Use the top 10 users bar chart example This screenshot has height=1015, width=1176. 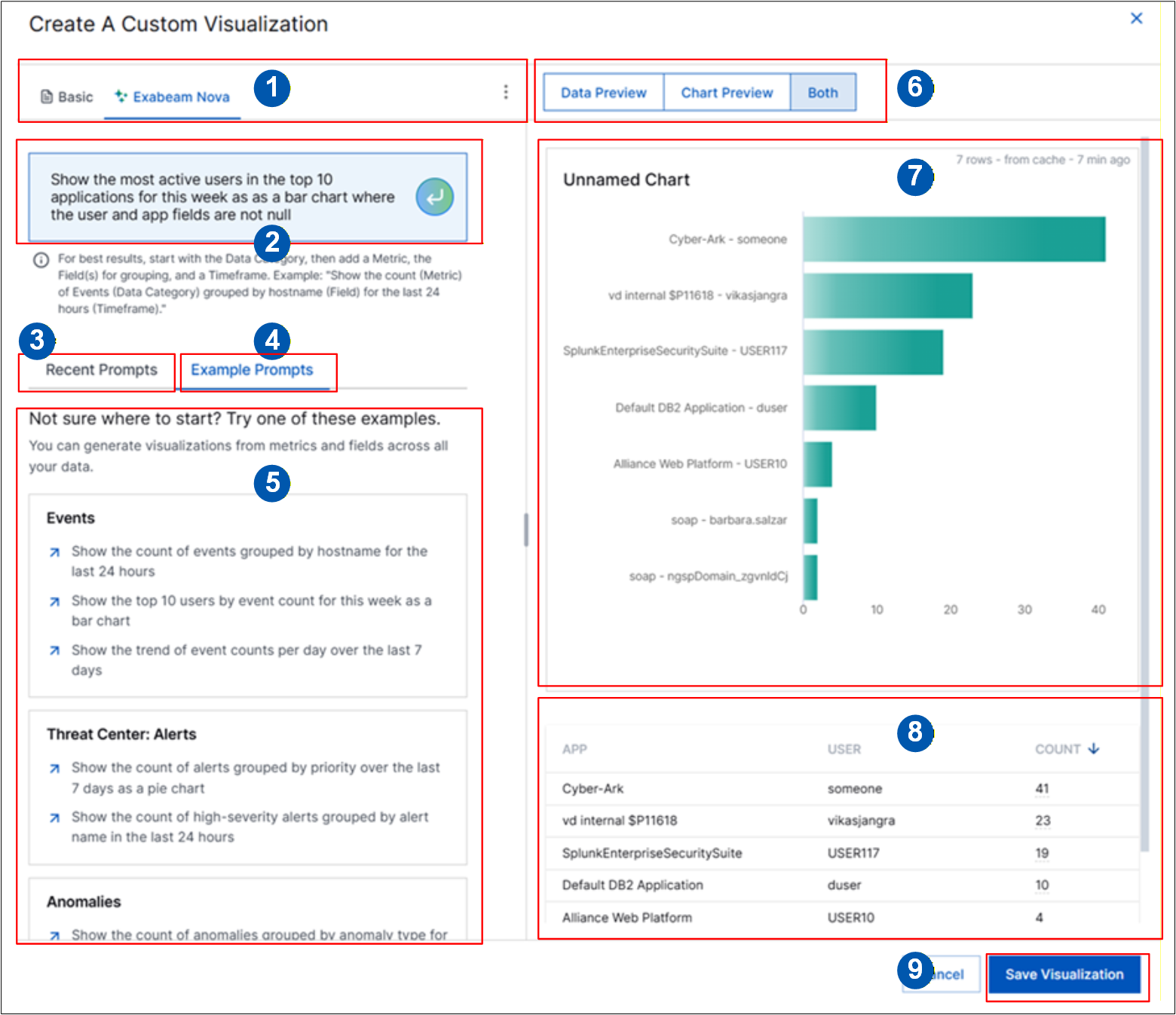click(252, 611)
